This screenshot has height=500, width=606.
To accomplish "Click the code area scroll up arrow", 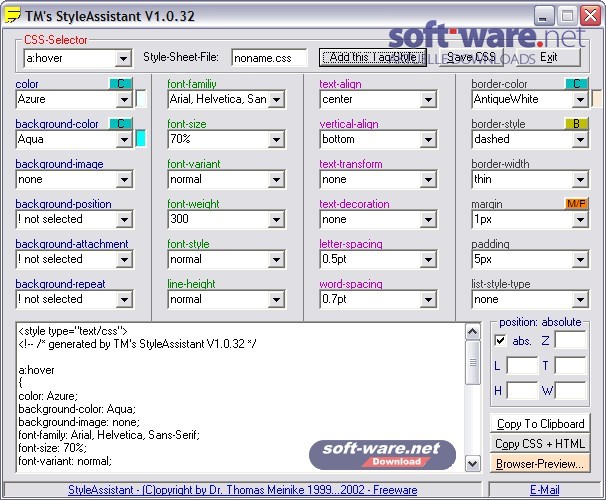I will click(473, 332).
